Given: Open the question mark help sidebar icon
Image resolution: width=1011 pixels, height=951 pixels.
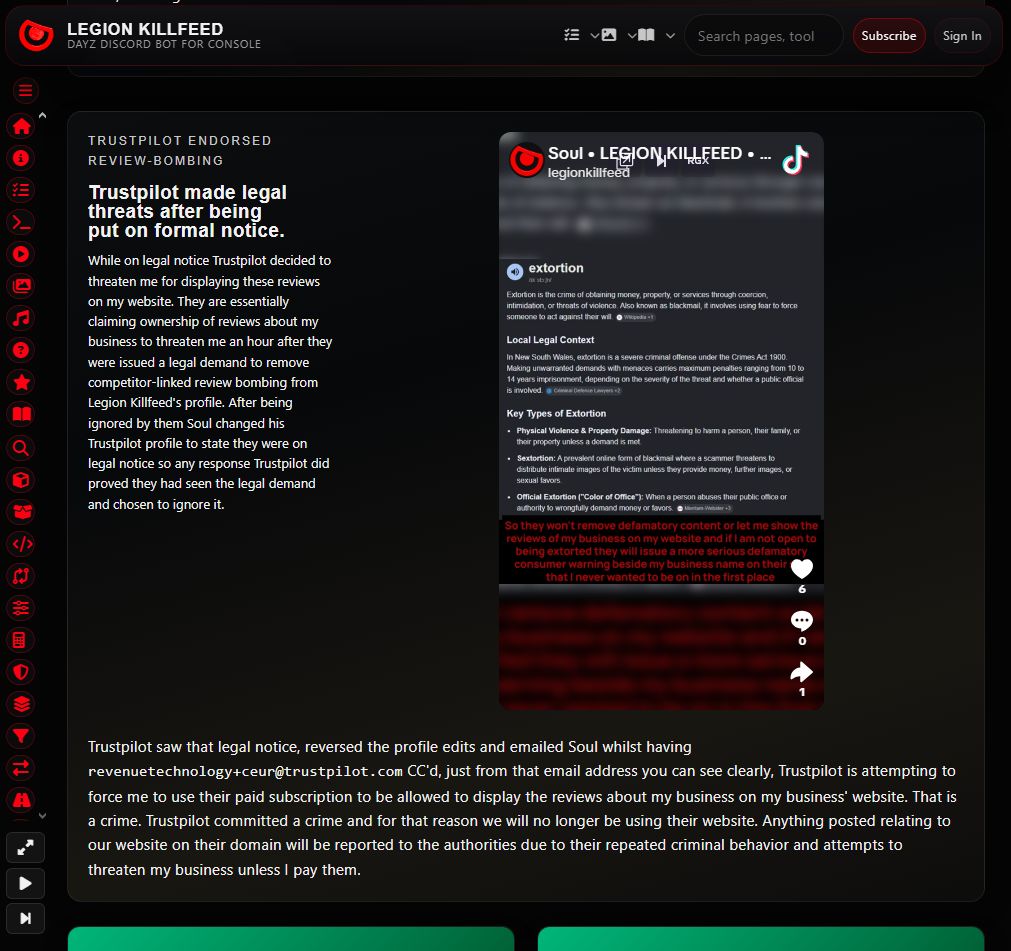Looking at the screenshot, I should [x=21, y=350].
